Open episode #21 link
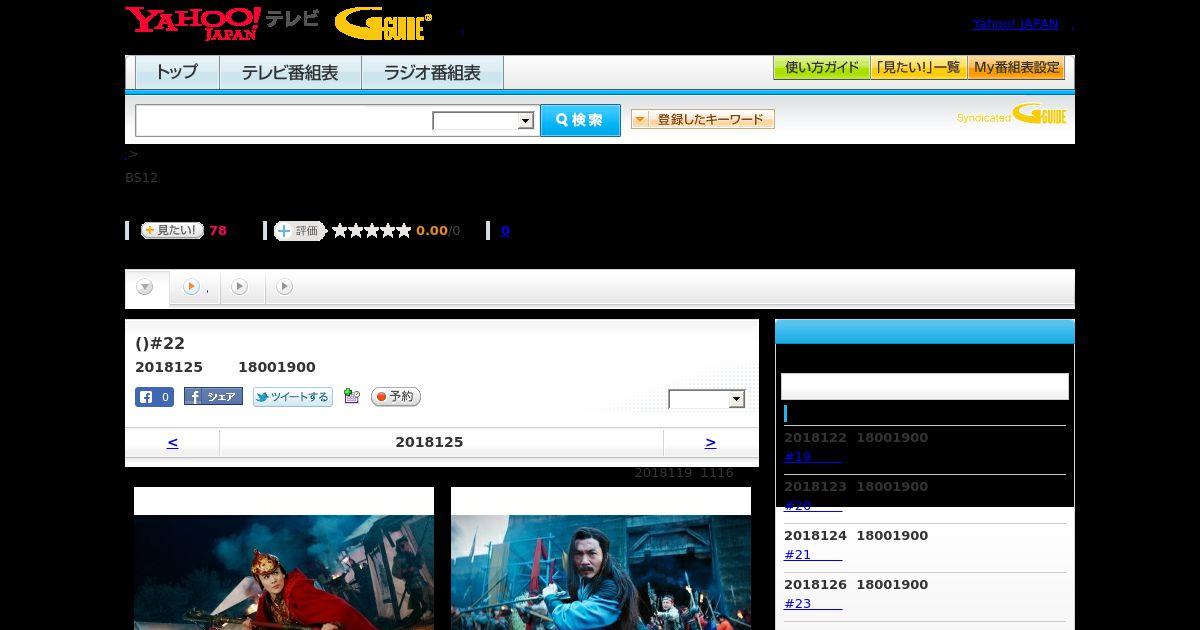 [812, 555]
